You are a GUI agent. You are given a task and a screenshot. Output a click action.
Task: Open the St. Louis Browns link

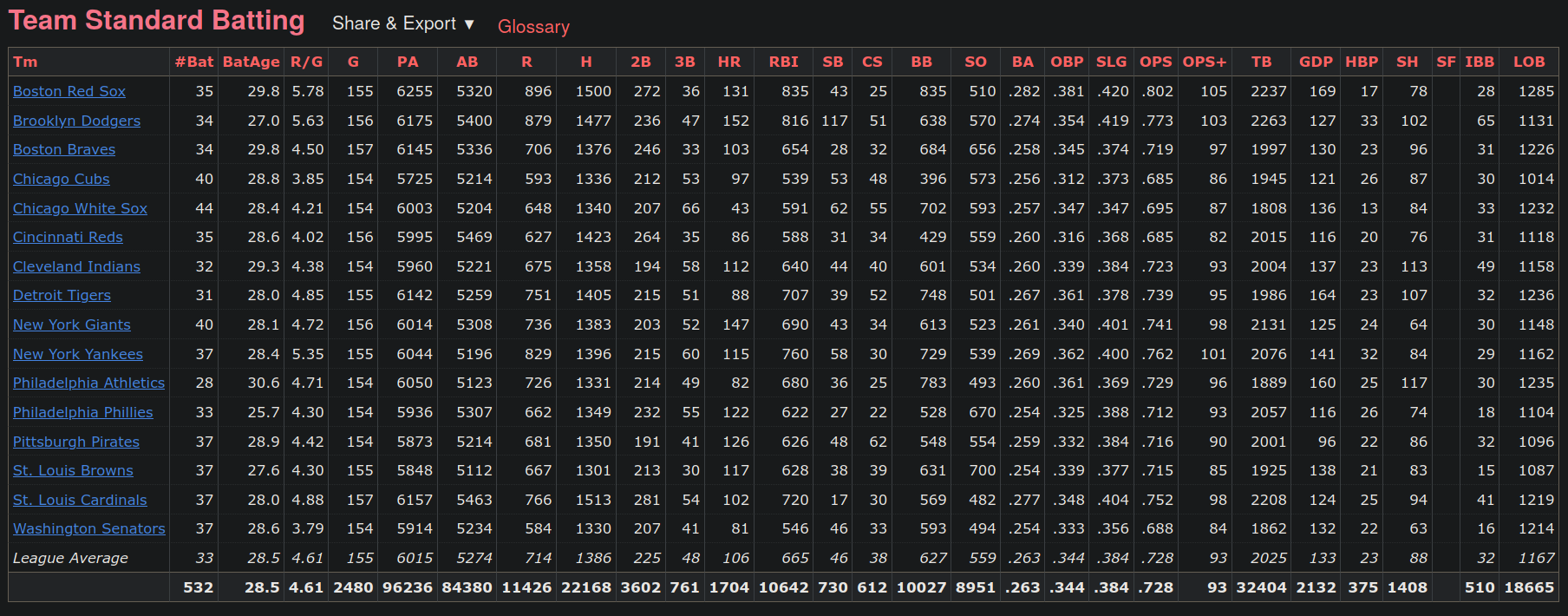73,470
